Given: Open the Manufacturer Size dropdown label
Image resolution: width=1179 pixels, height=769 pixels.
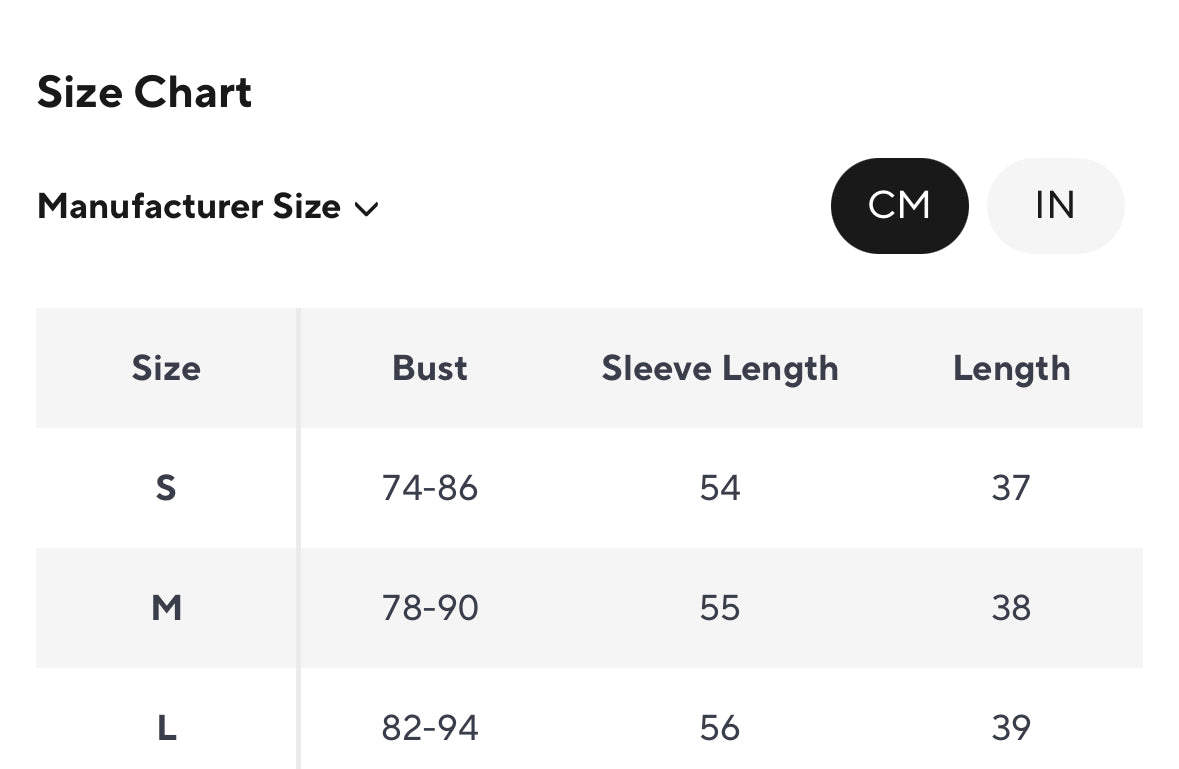Looking at the screenshot, I should point(189,206).
